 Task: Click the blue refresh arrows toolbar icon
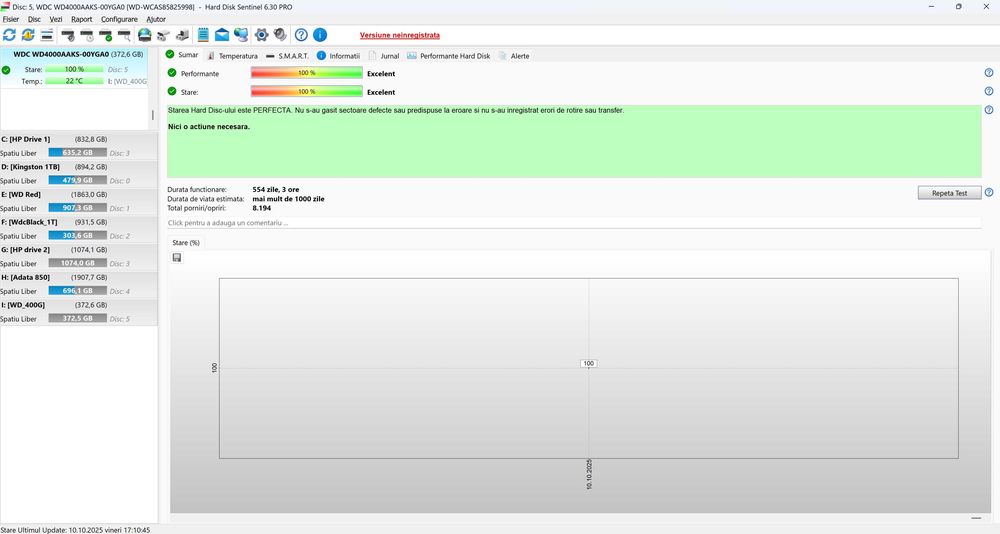pyautogui.click(x=9, y=35)
